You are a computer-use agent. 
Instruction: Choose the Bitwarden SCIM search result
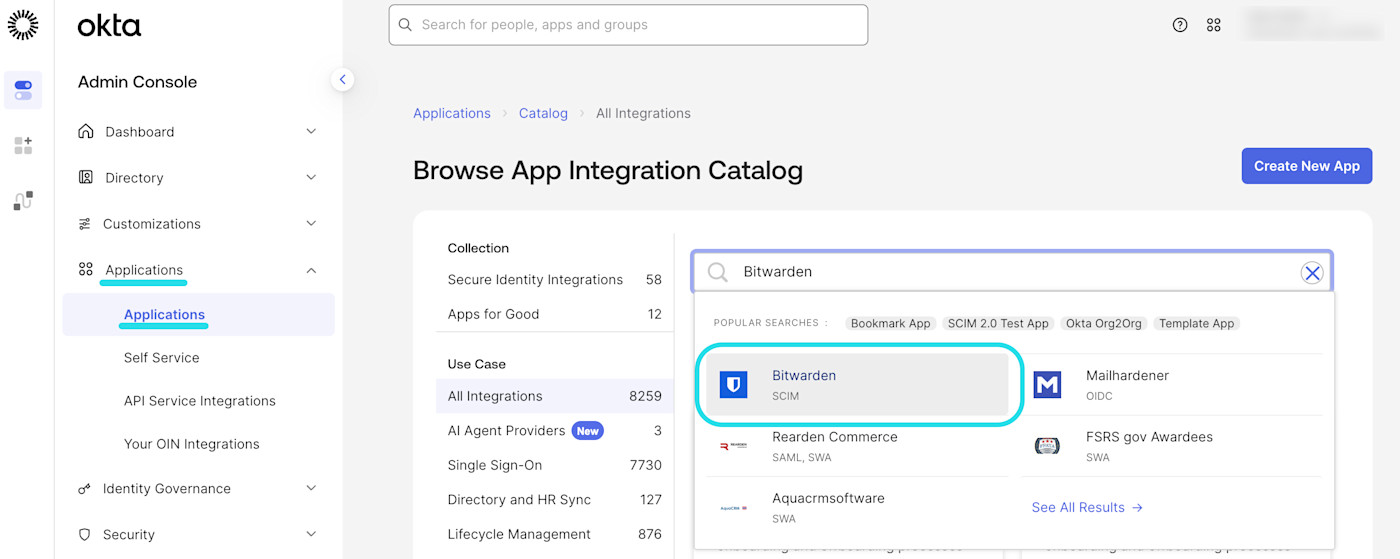857,385
